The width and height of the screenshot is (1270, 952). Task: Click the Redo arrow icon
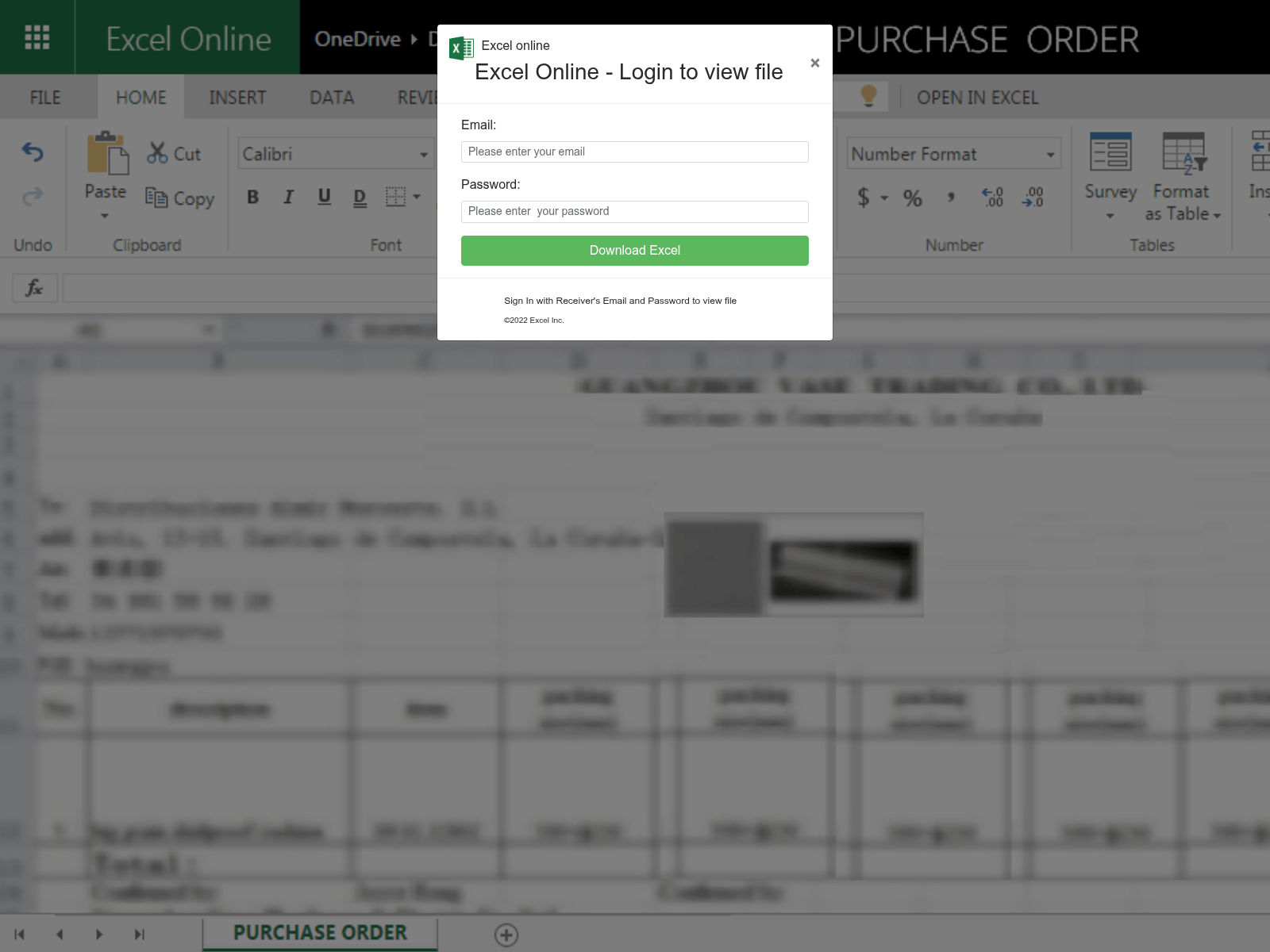coord(33,196)
